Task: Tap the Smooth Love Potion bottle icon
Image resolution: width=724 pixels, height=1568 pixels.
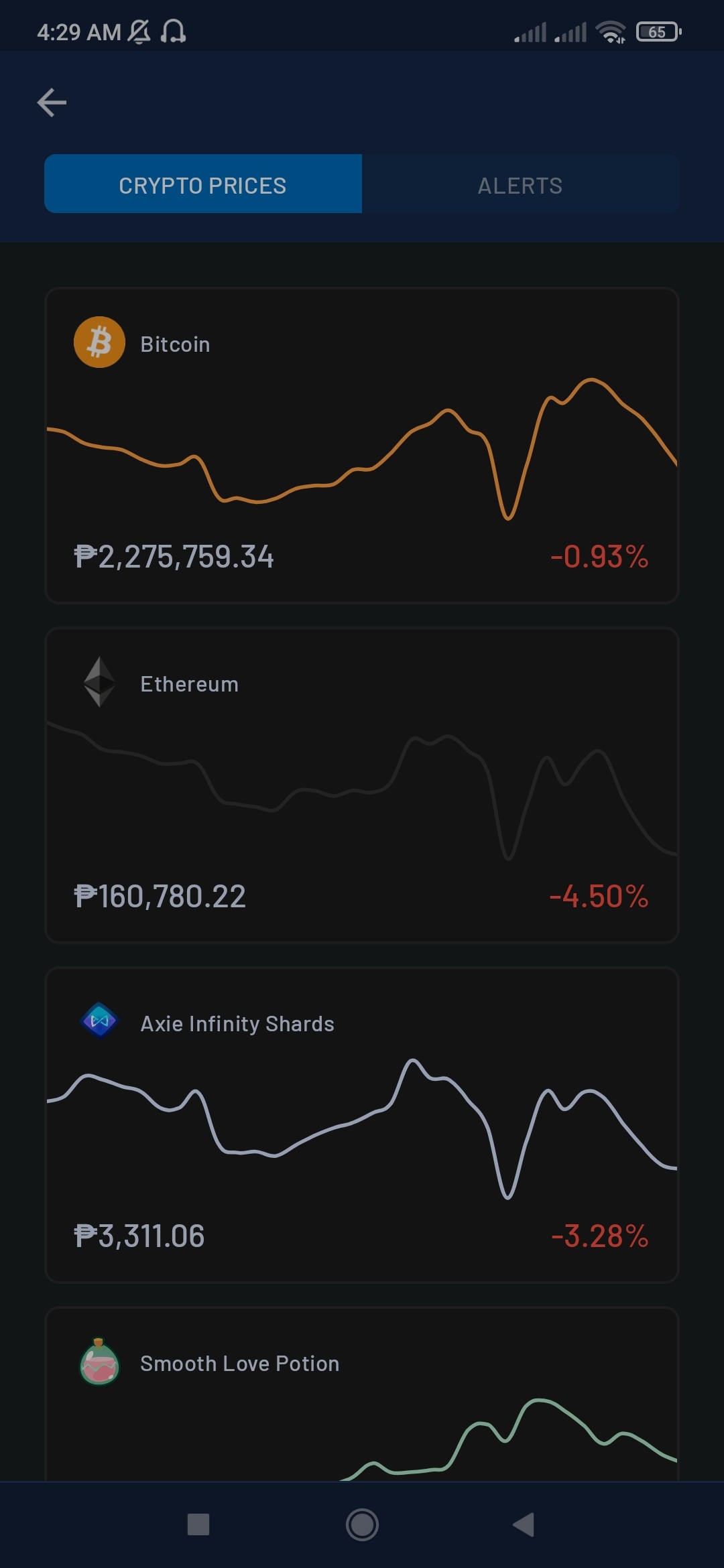Action: pos(99,1362)
